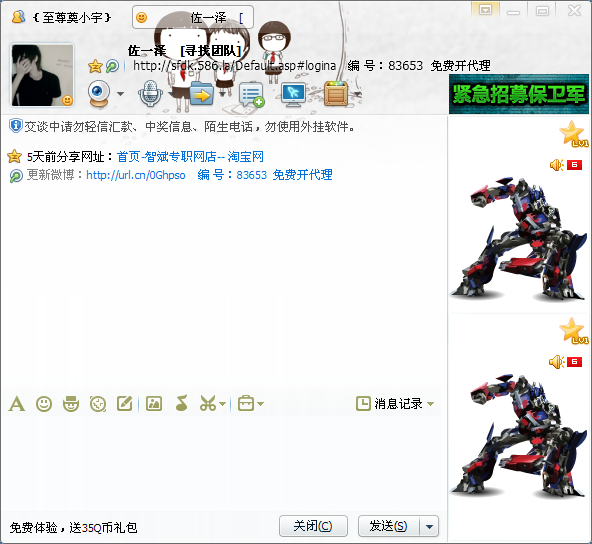This screenshot has height=544, width=592.
Task: Open contact's avatar profile picture
Action: point(42,75)
